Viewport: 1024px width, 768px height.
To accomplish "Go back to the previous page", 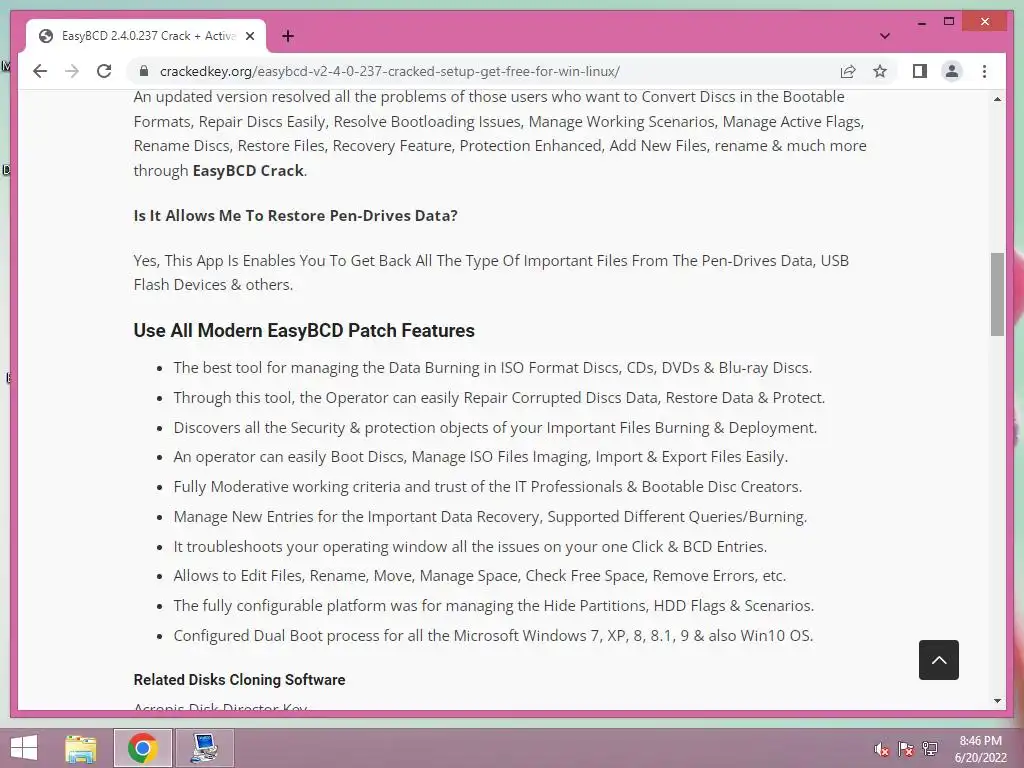I will click(40, 71).
